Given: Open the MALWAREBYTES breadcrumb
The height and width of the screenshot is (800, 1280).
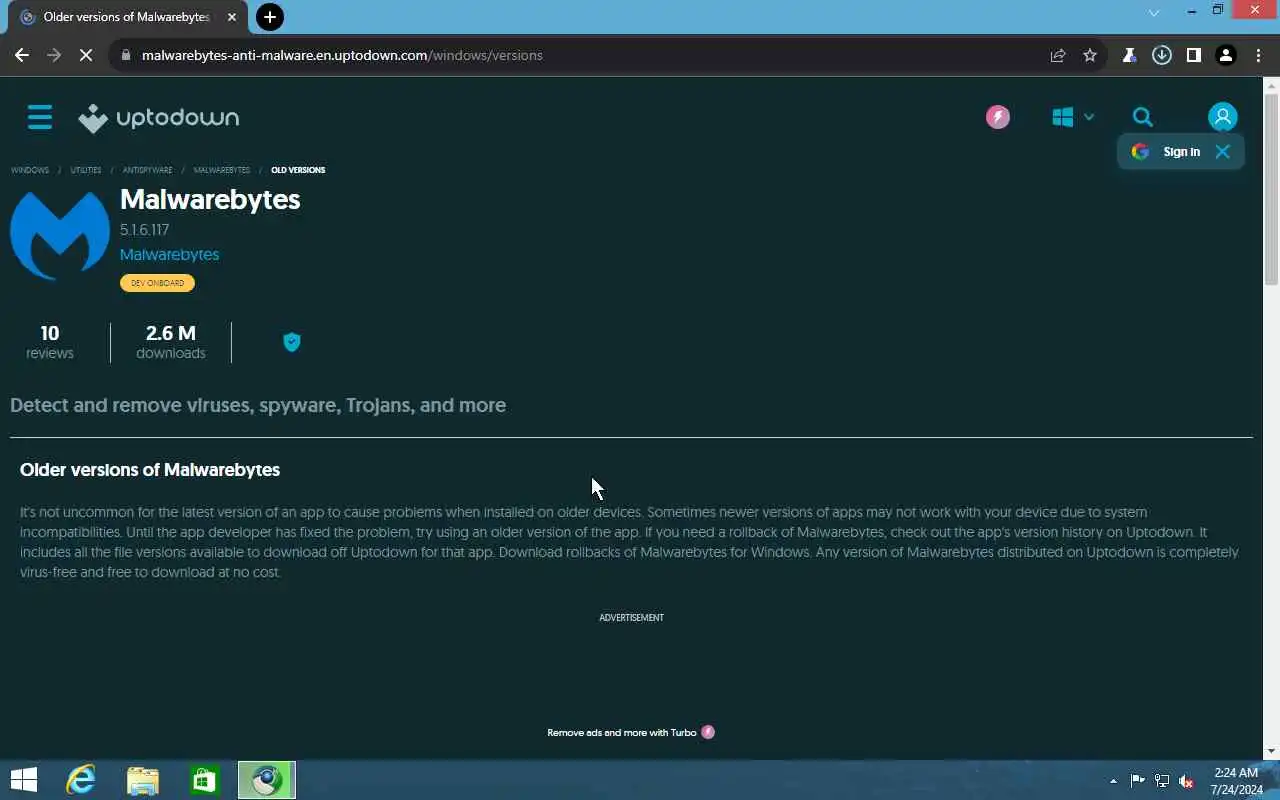Looking at the screenshot, I should [222, 170].
